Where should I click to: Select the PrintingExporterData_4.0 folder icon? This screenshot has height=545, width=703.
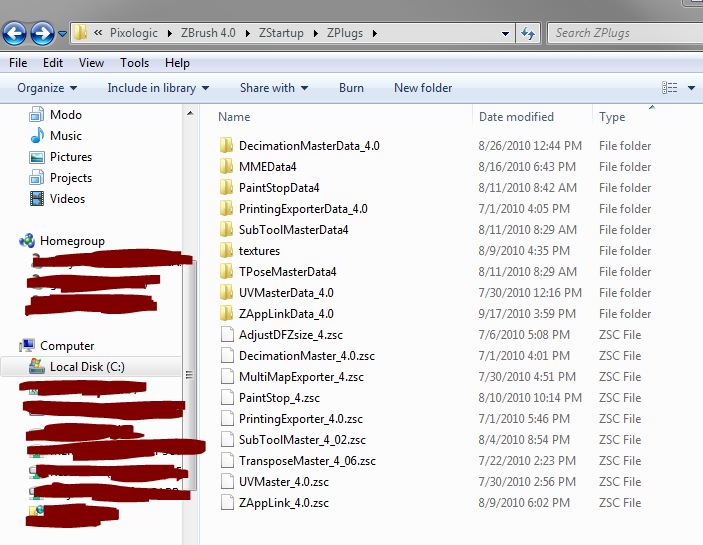(x=226, y=209)
